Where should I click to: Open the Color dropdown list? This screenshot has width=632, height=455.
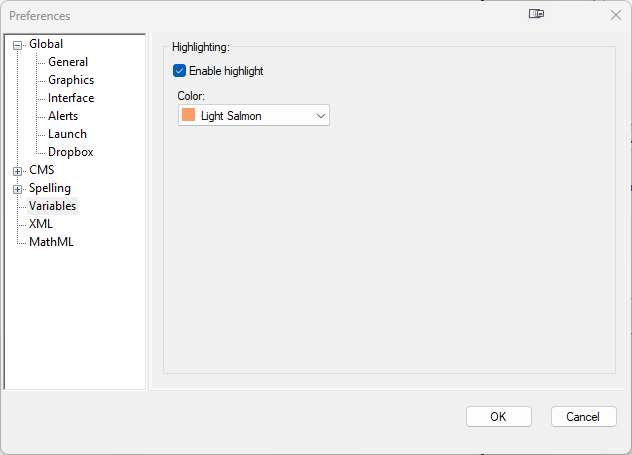click(x=321, y=116)
